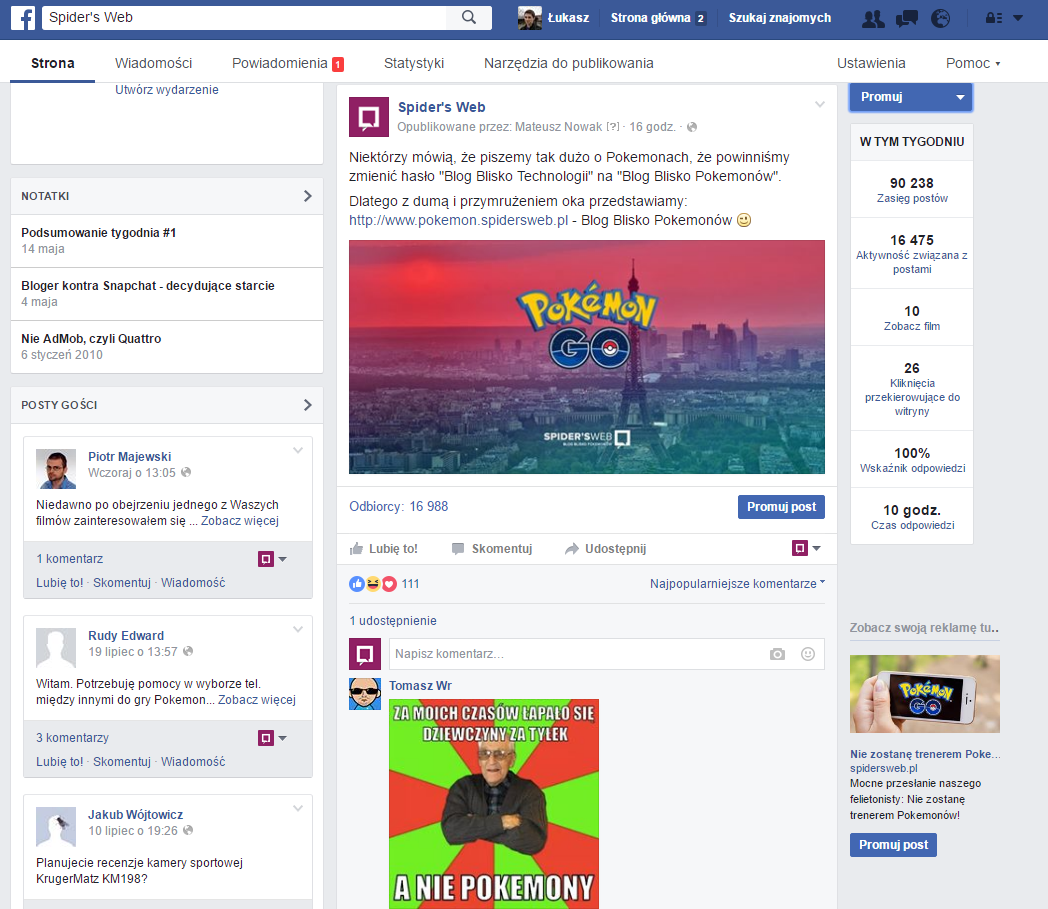Open emoji picker in comment box
Image resolution: width=1048 pixels, height=909 pixels.
(x=808, y=654)
